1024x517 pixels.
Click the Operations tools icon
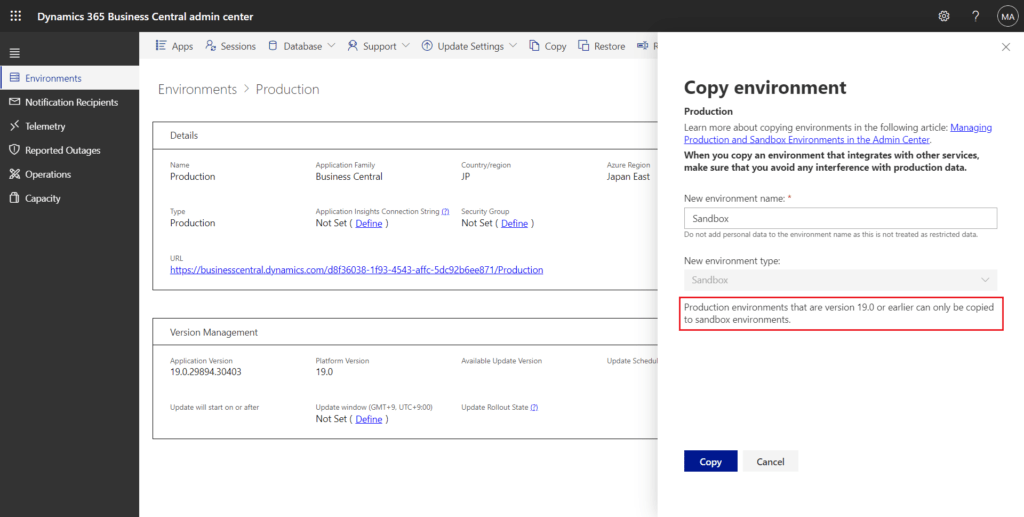tap(14, 174)
